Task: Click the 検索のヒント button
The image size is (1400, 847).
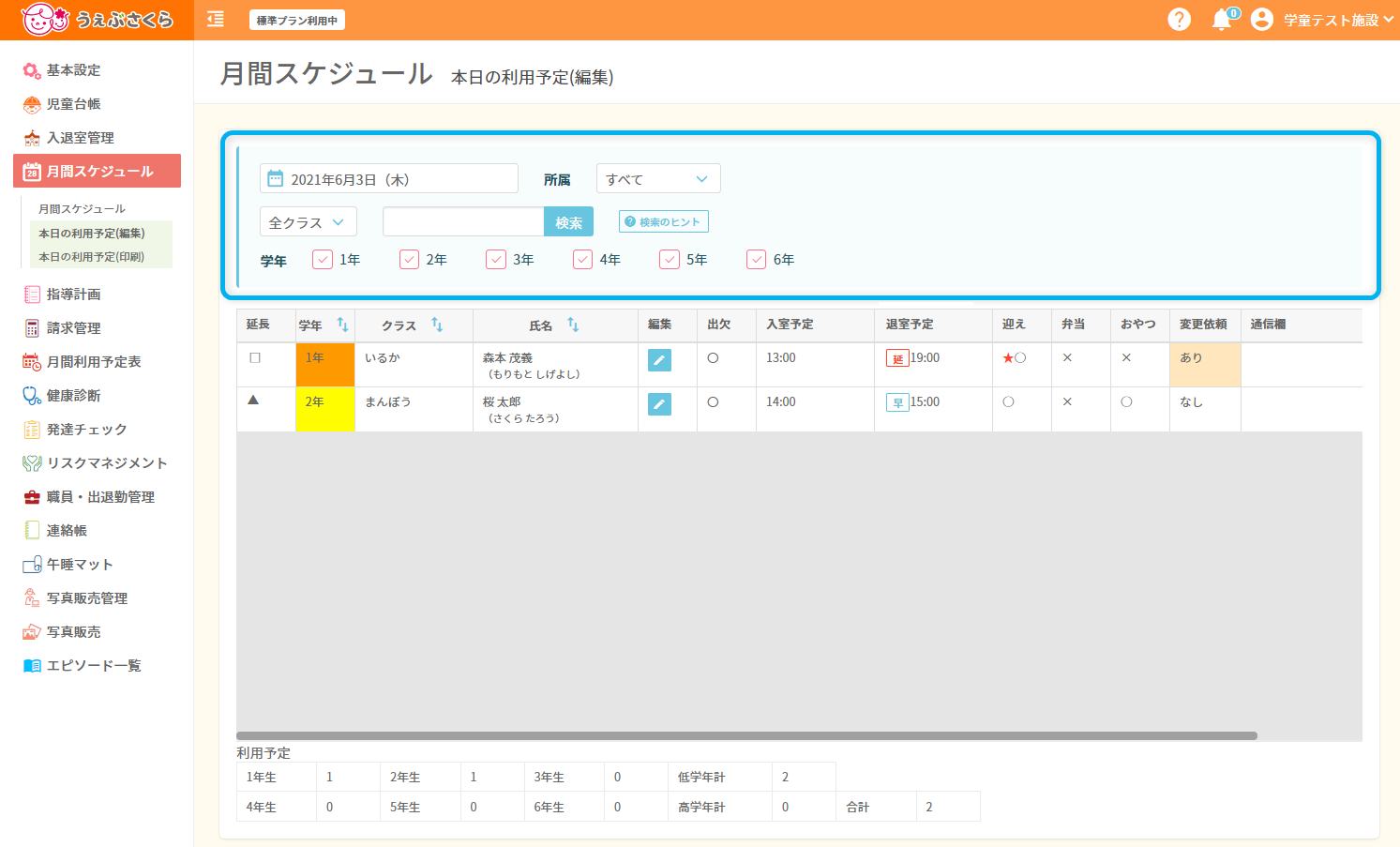Action: pos(663,221)
